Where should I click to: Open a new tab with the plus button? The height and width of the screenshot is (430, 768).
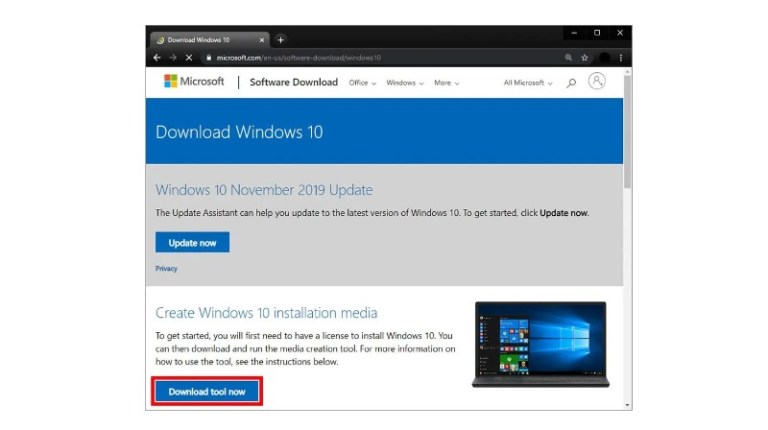[x=281, y=40]
